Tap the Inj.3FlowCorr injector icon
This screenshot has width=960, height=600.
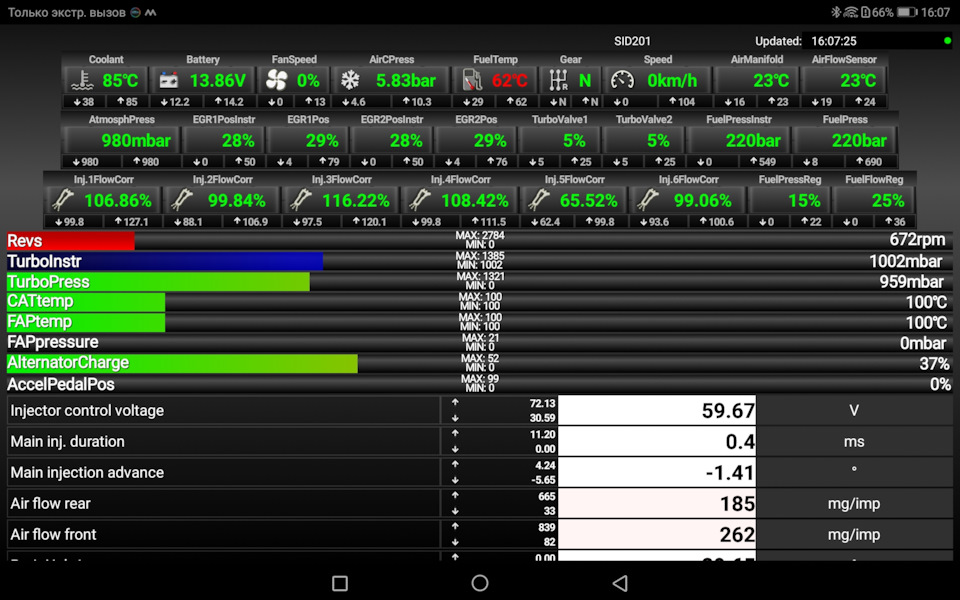pos(301,200)
